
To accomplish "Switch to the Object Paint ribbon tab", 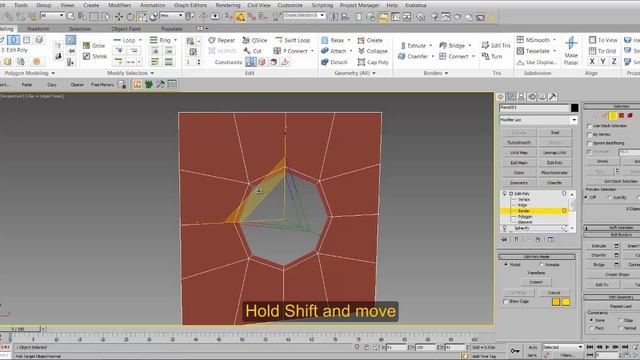I will pyautogui.click(x=126, y=29).
